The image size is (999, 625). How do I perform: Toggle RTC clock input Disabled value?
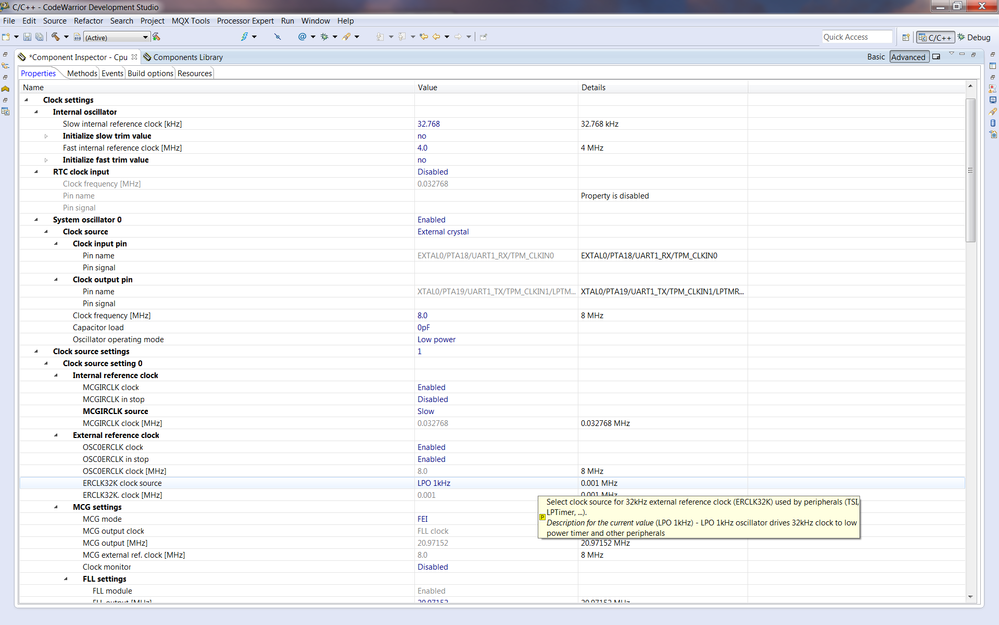(433, 172)
